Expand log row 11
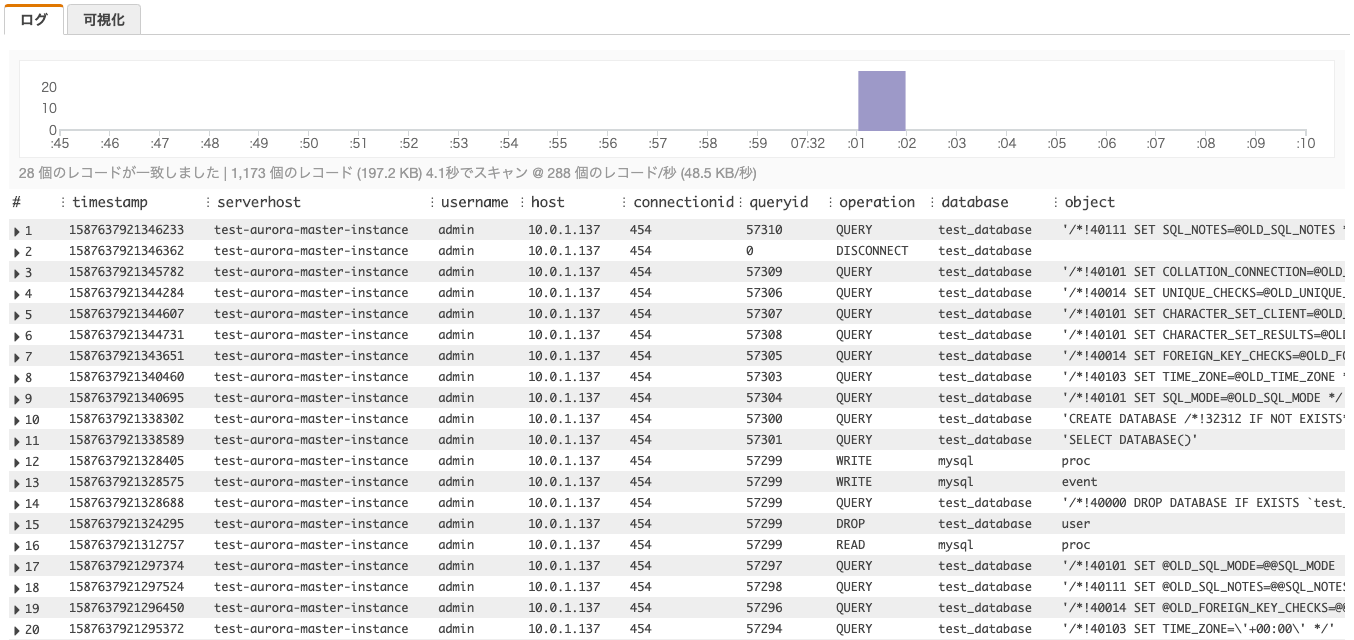 tap(17, 440)
